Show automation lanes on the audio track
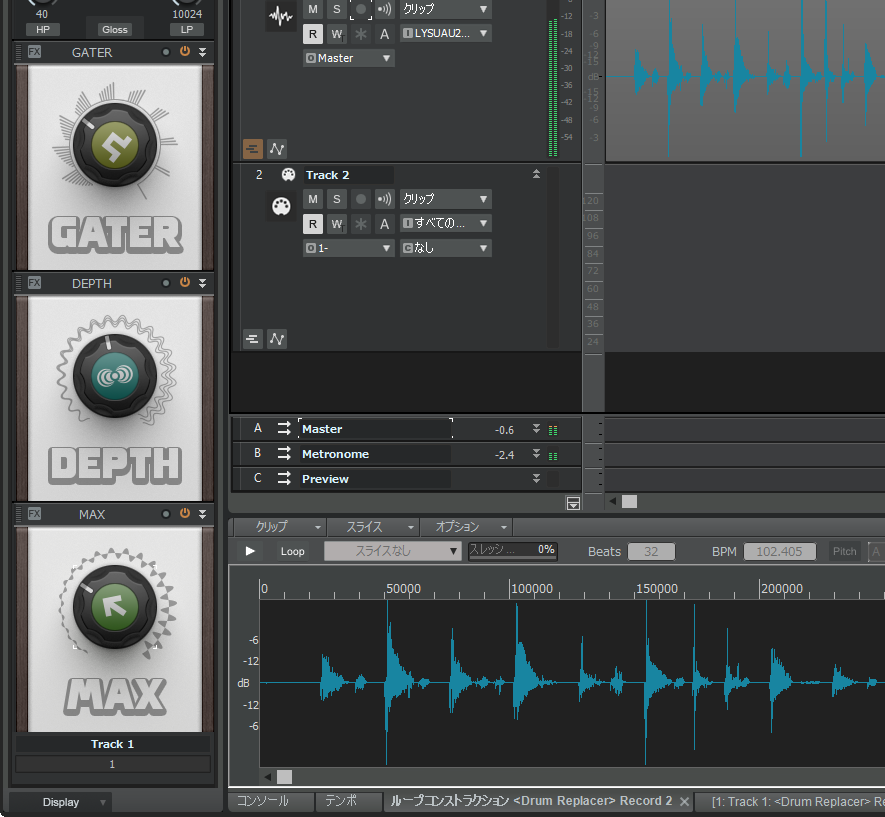Viewport: 885px width, 817px height. click(x=277, y=149)
